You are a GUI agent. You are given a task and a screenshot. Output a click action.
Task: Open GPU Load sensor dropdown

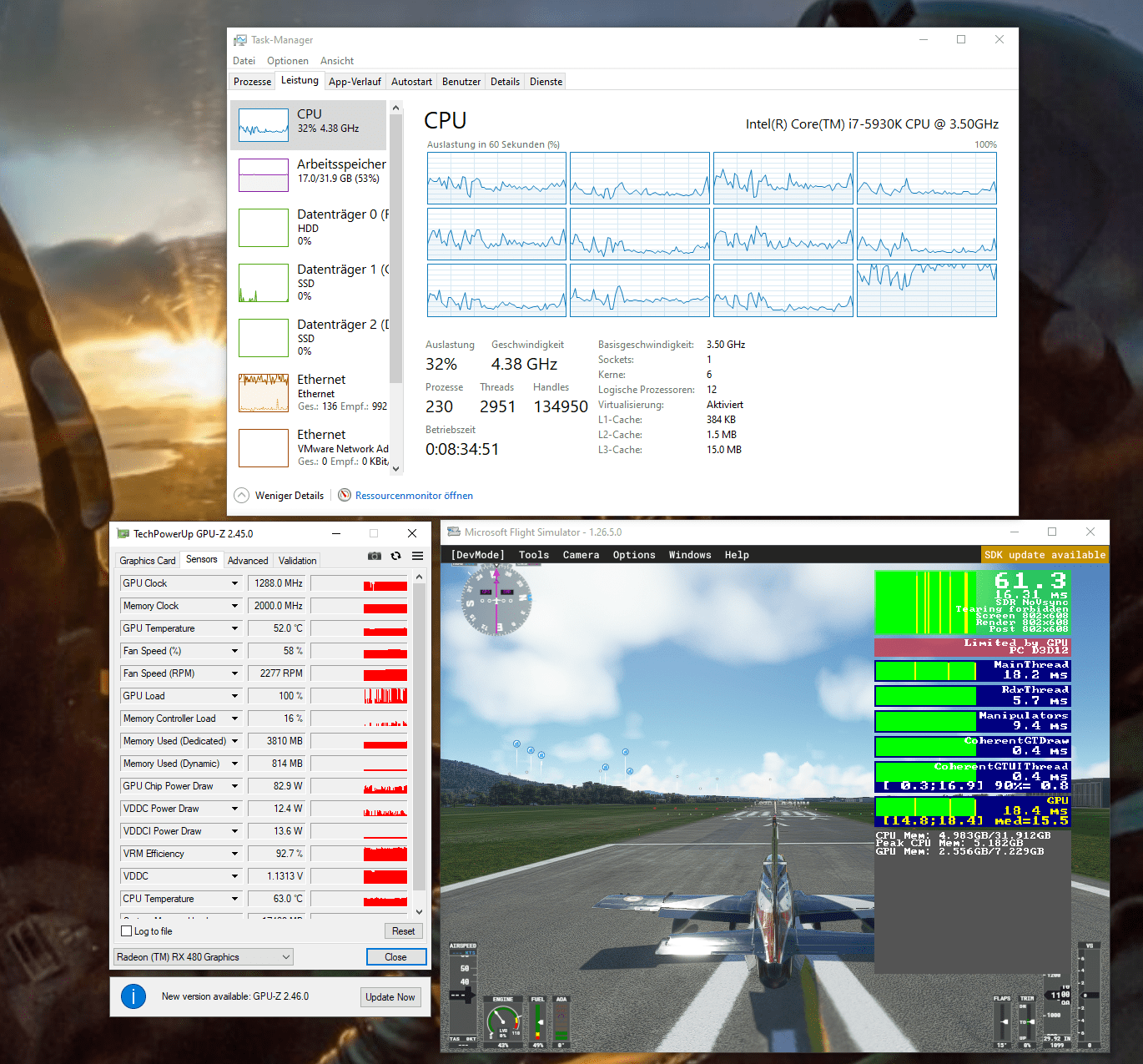(235, 696)
